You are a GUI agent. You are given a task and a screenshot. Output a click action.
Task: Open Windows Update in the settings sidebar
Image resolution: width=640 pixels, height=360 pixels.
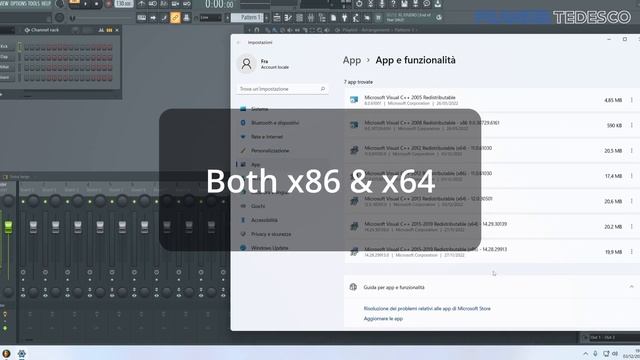[269, 248]
